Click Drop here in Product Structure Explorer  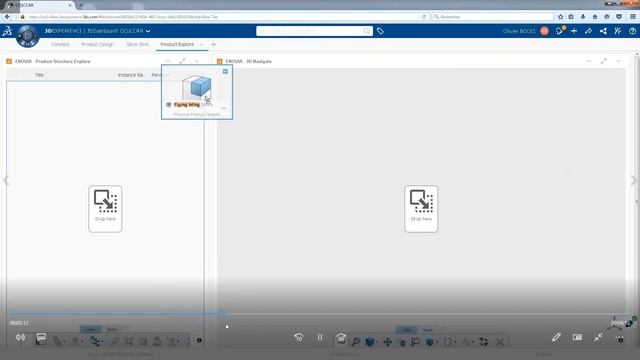[105, 209]
